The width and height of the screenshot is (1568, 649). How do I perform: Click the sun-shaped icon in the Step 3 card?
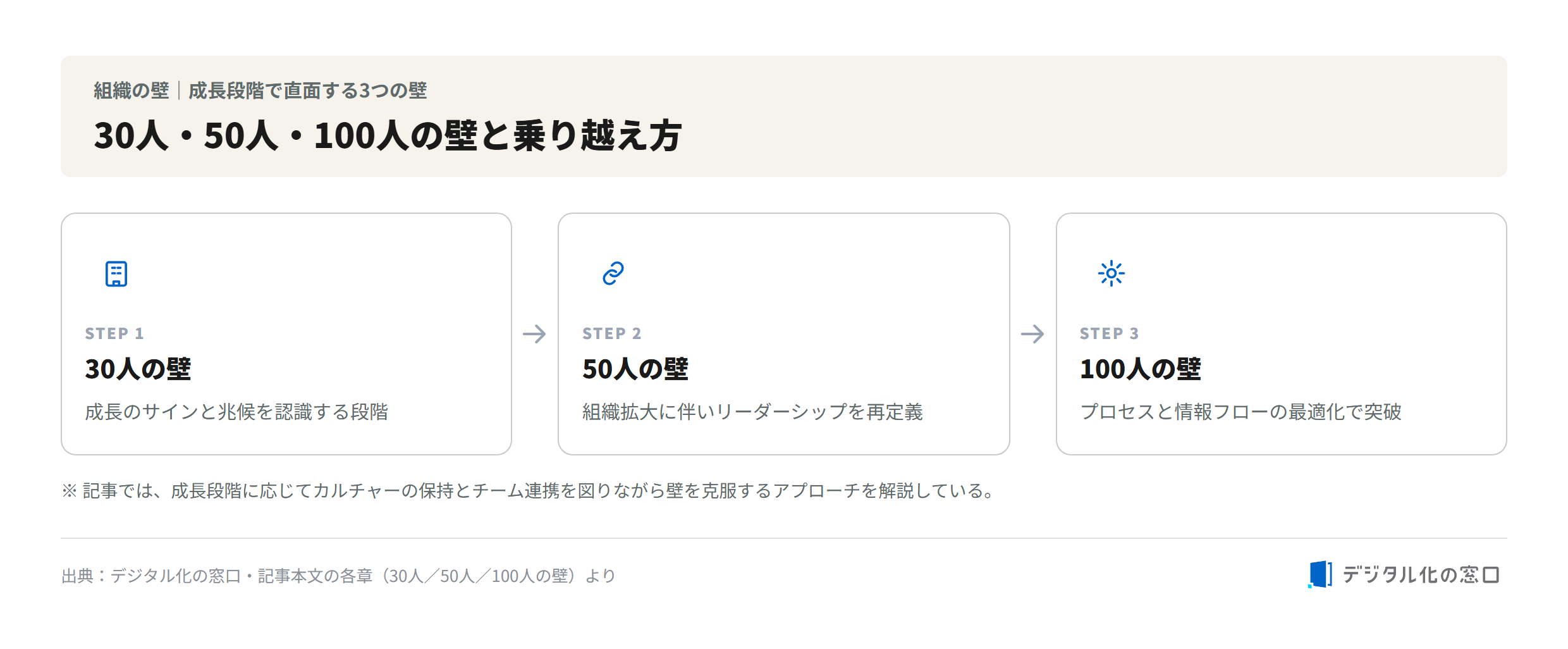1112,273
